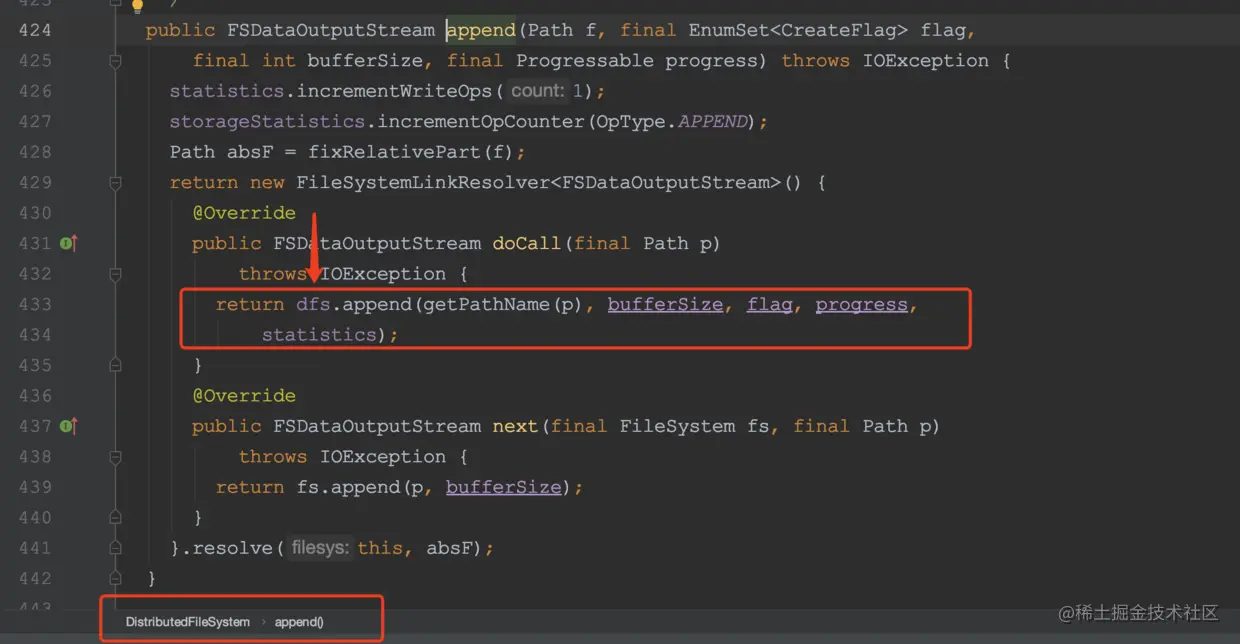The height and width of the screenshot is (644, 1240).
Task: Click line number 424 in the gutter
Action: 35,30
